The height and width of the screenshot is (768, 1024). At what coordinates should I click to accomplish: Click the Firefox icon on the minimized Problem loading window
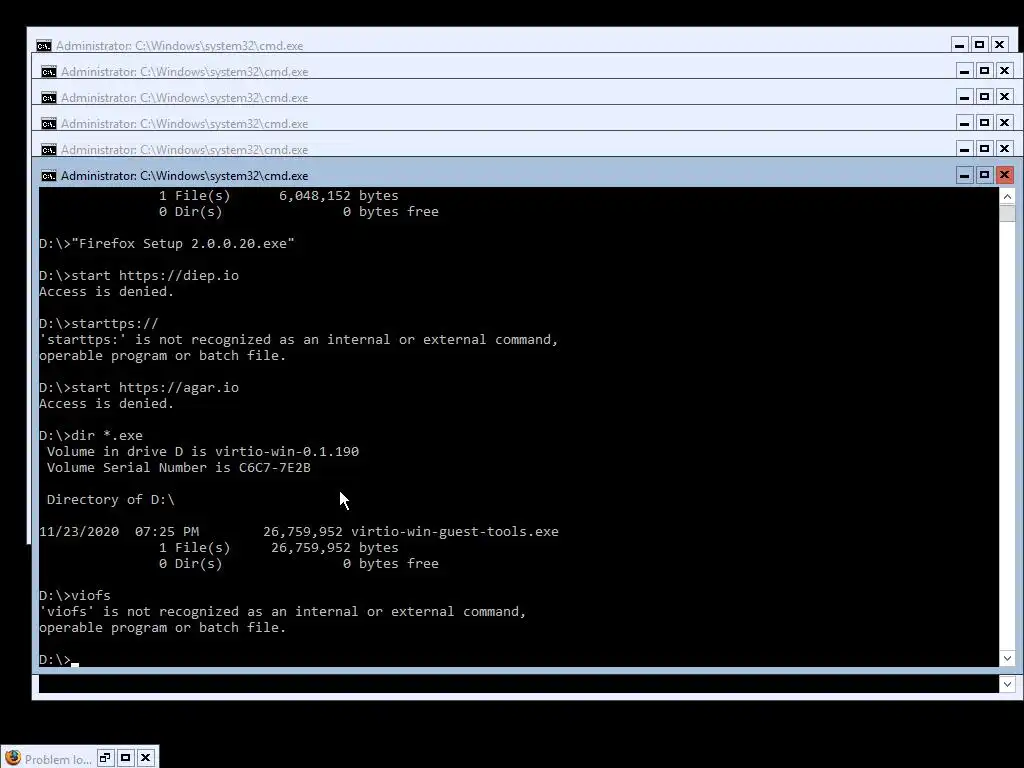[x=12, y=758]
